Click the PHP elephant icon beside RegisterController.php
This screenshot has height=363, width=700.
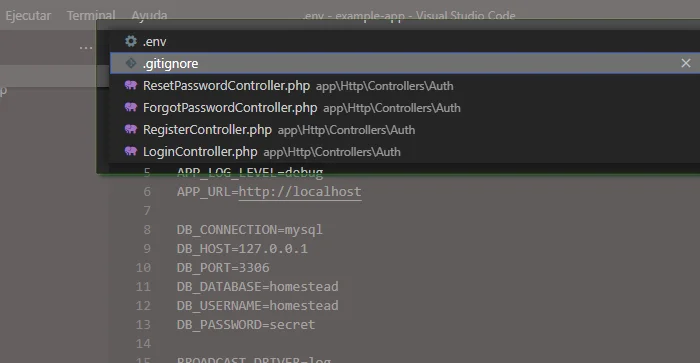click(x=131, y=129)
